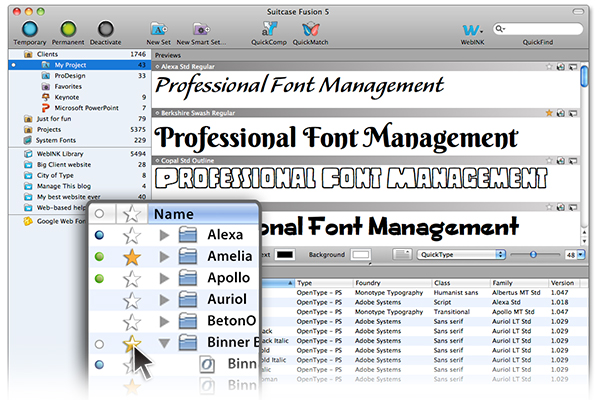This screenshot has width=600, height=400.
Task: Create a New Set from toolbar
Action: pyautogui.click(x=158, y=30)
